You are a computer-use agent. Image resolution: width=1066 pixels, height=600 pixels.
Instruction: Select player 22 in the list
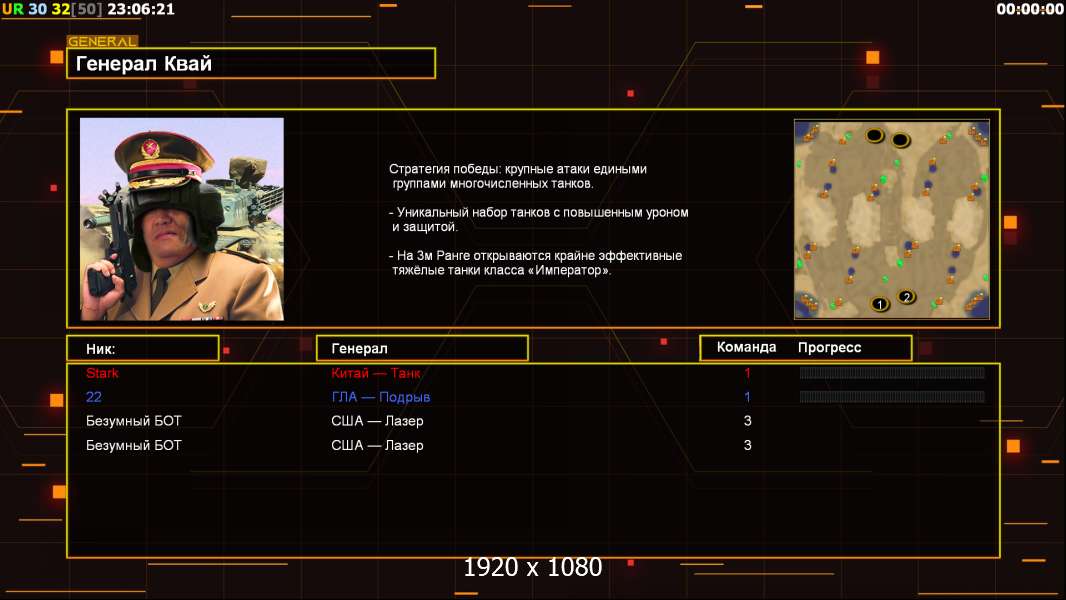tap(94, 397)
